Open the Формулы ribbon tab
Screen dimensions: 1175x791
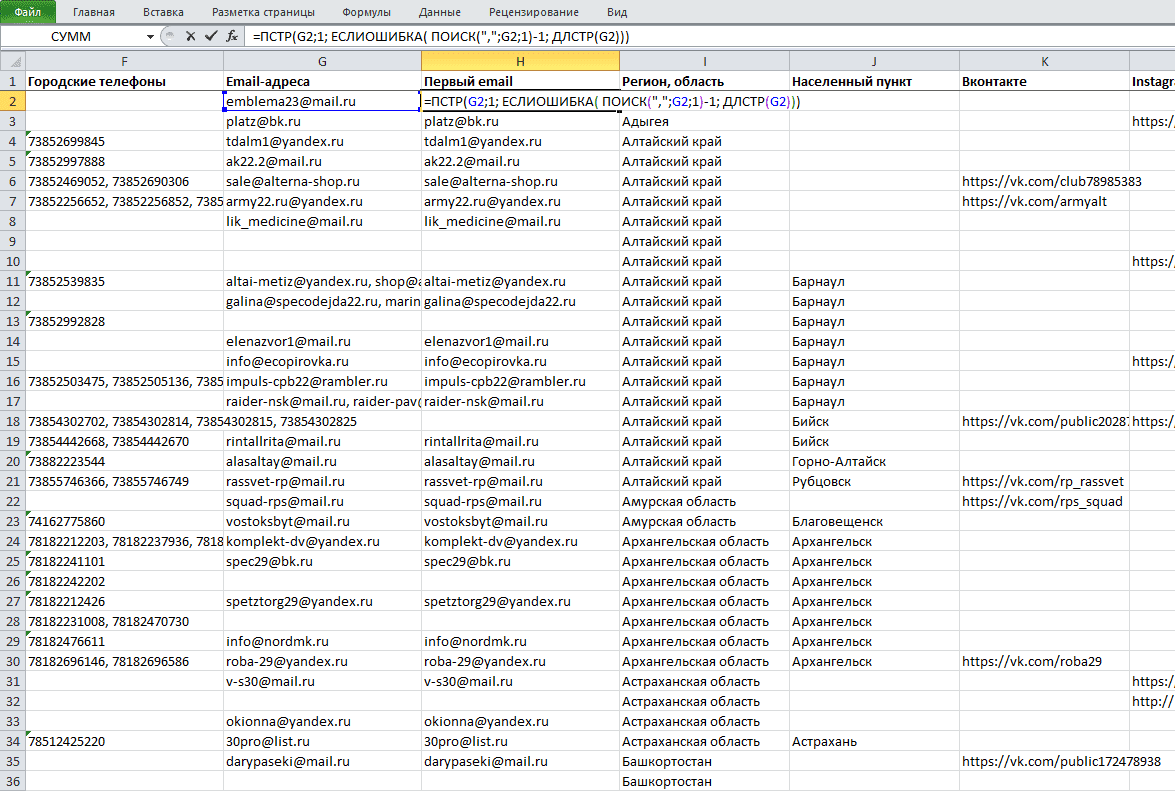coord(366,12)
